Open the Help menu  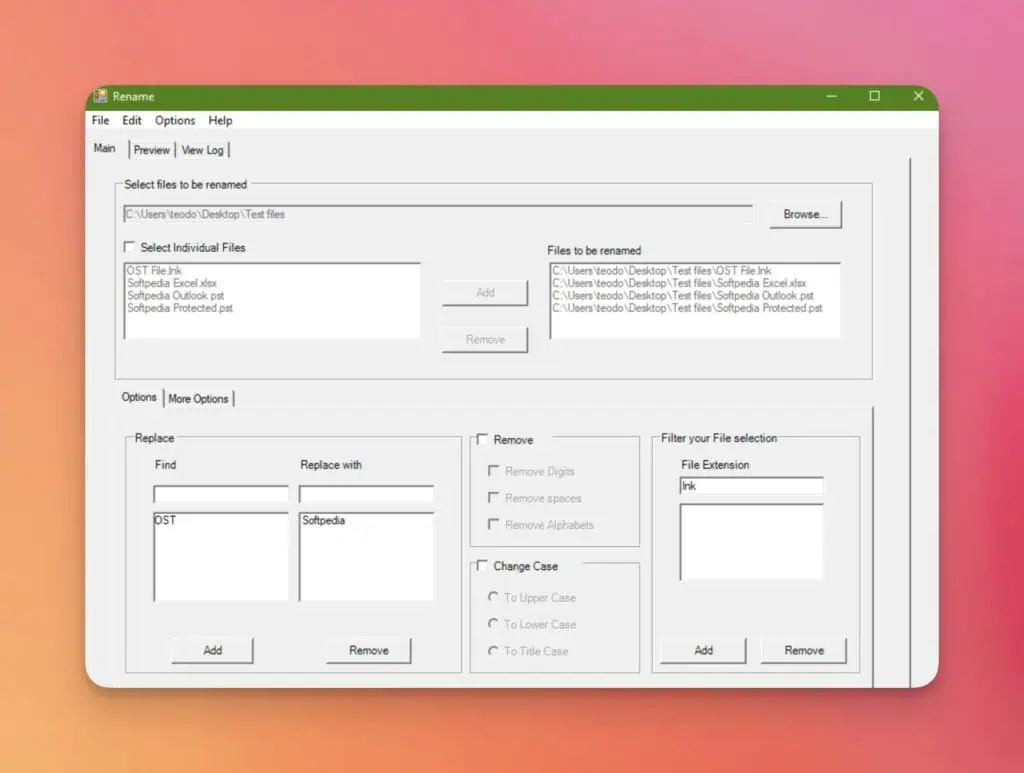click(x=220, y=120)
